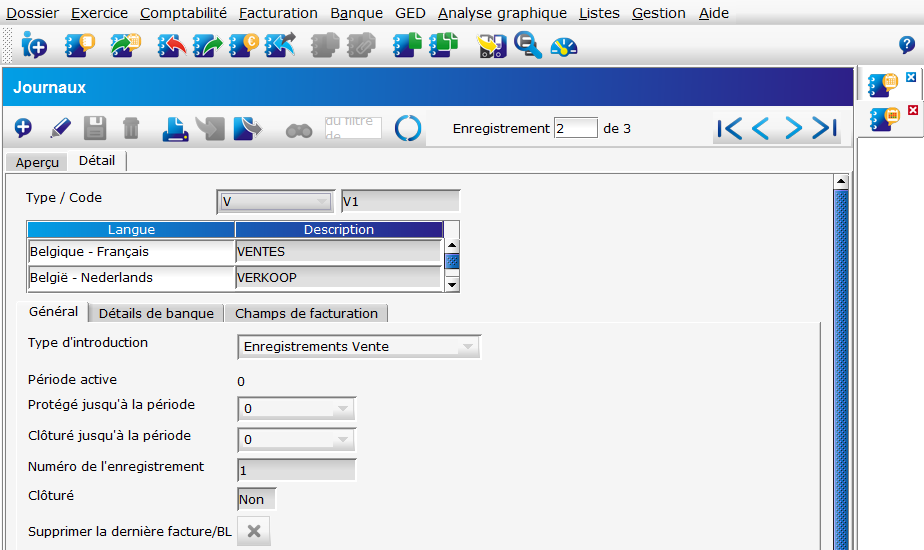This screenshot has height=550, width=924.
Task: Open the Dossier menu
Action: point(32,13)
